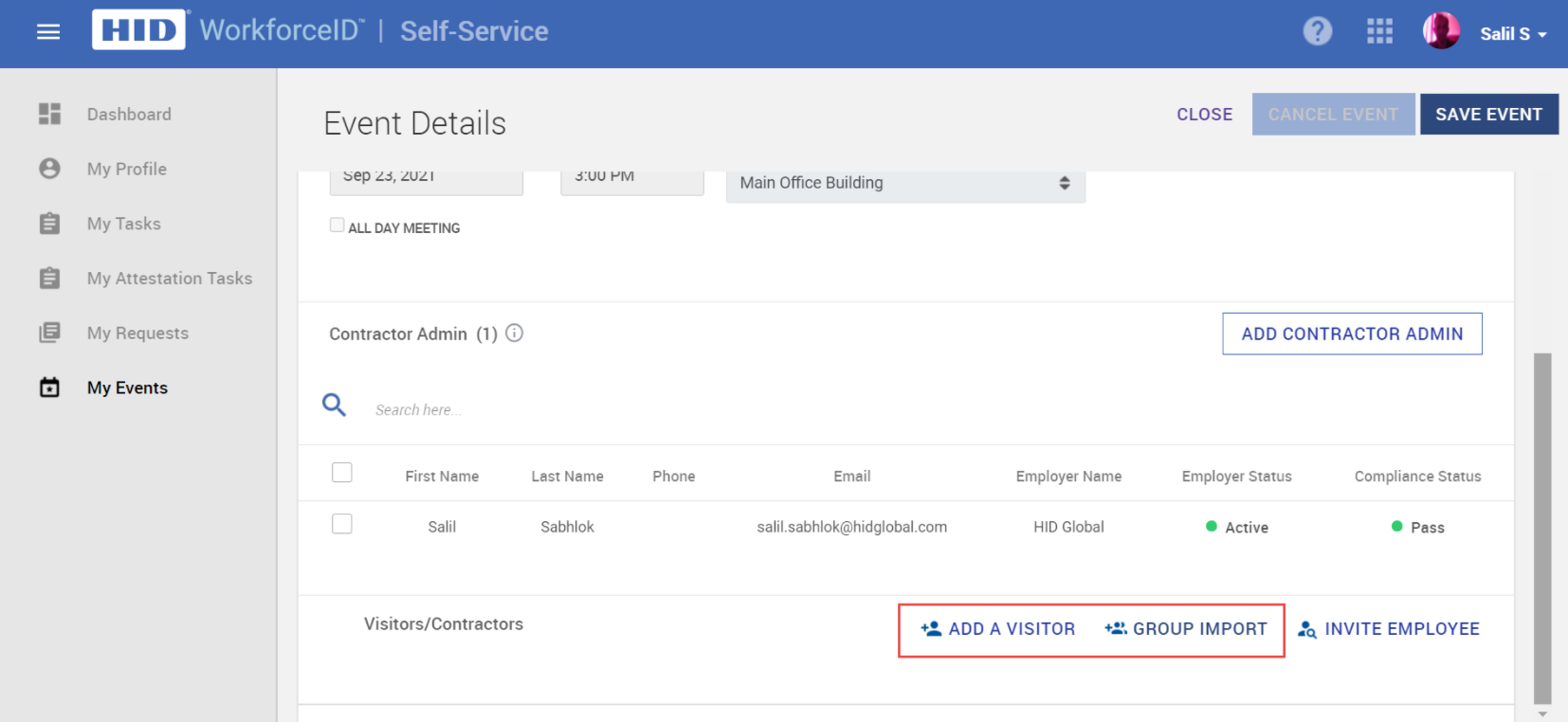
Task: Open My Tasks page
Action: (124, 224)
